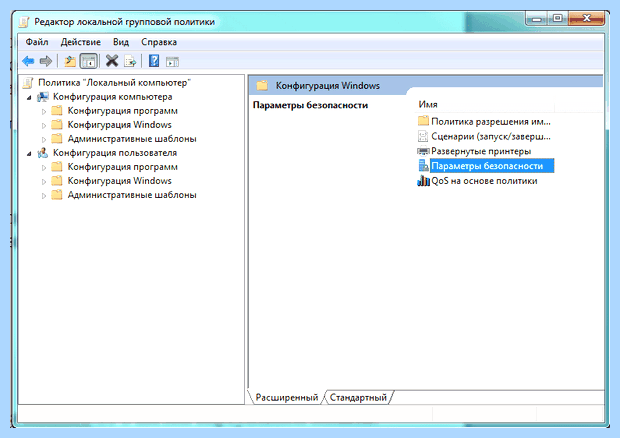This screenshot has height=438, width=620.
Task: Click the Конфигурация компьютера computer icon
Action: coord(43,97)
